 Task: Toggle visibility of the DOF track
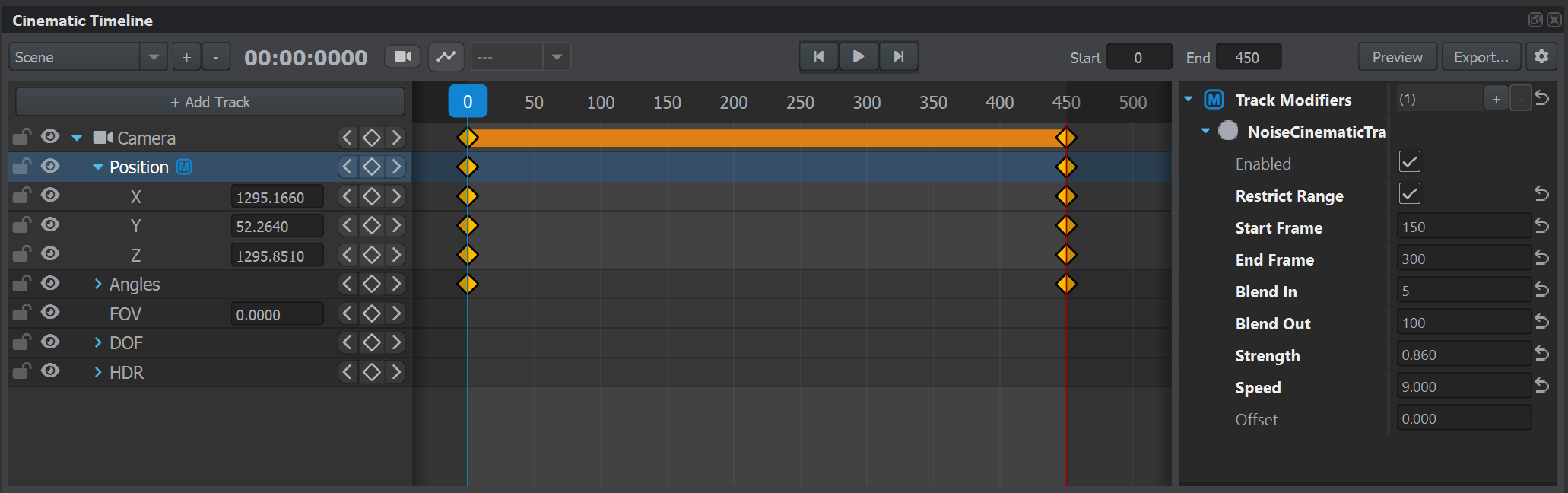click(x=50, y=342)
